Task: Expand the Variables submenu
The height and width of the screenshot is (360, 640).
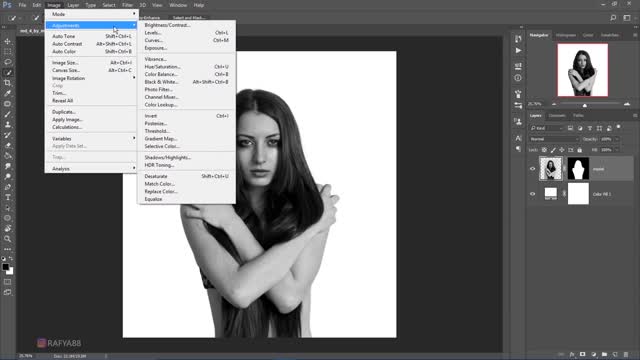Action: 91,139
